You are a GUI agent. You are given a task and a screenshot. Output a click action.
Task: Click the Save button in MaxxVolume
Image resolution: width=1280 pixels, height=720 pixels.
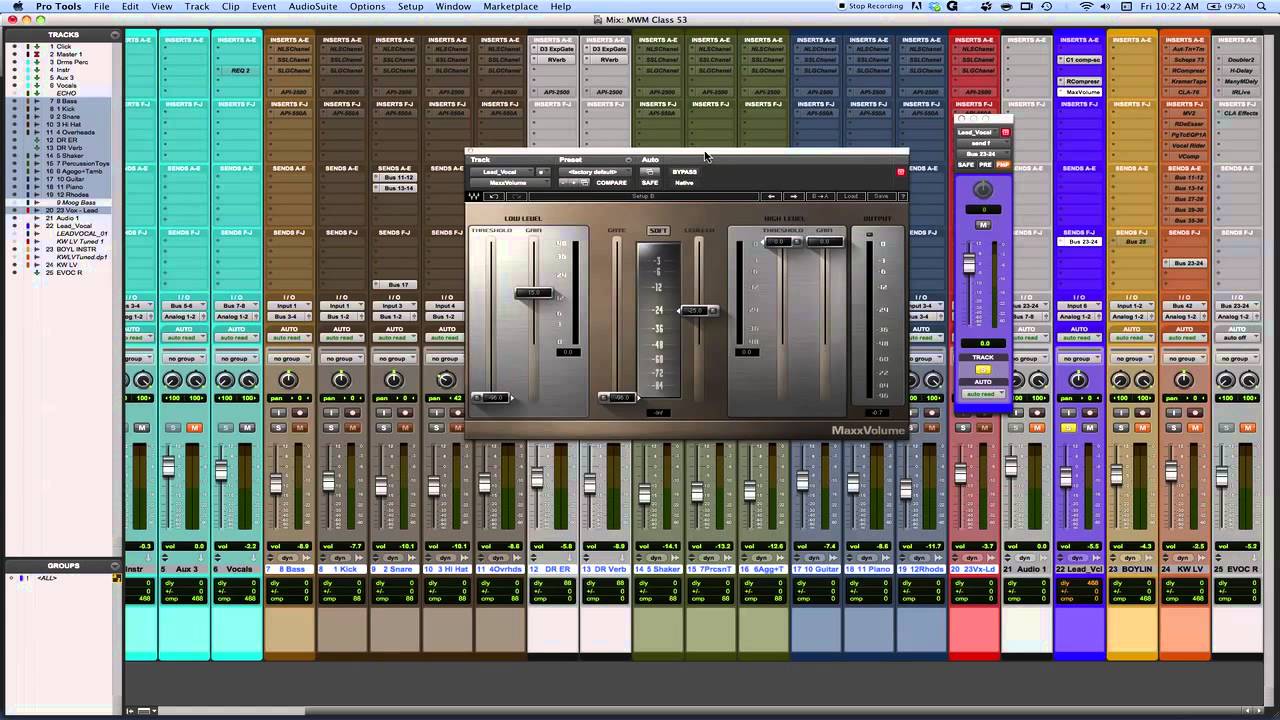[x=880, y=196]
